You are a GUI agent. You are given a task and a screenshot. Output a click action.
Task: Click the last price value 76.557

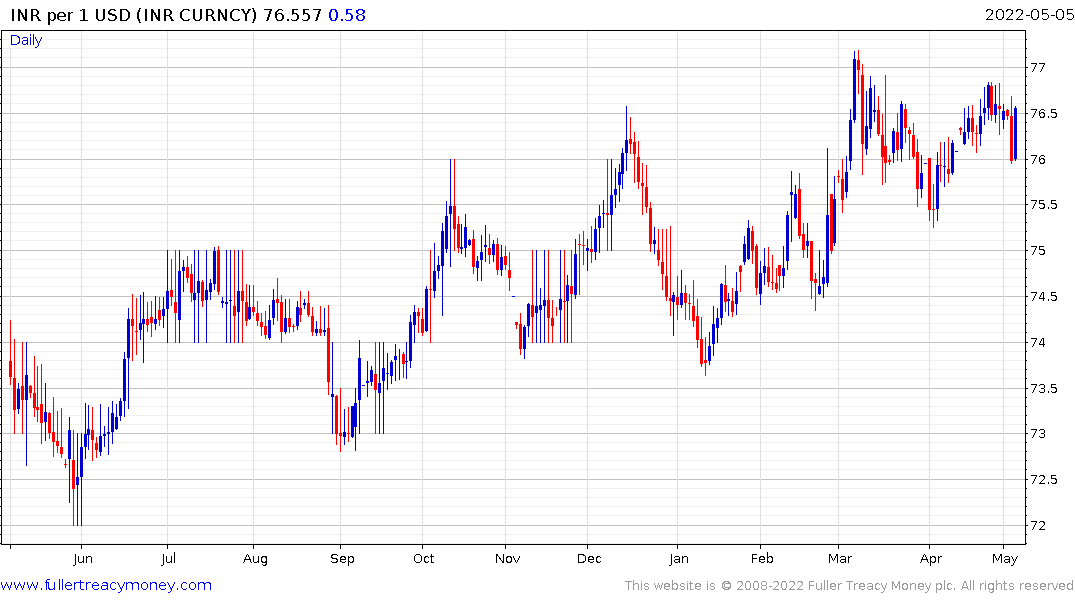click(x=293, y=15)
